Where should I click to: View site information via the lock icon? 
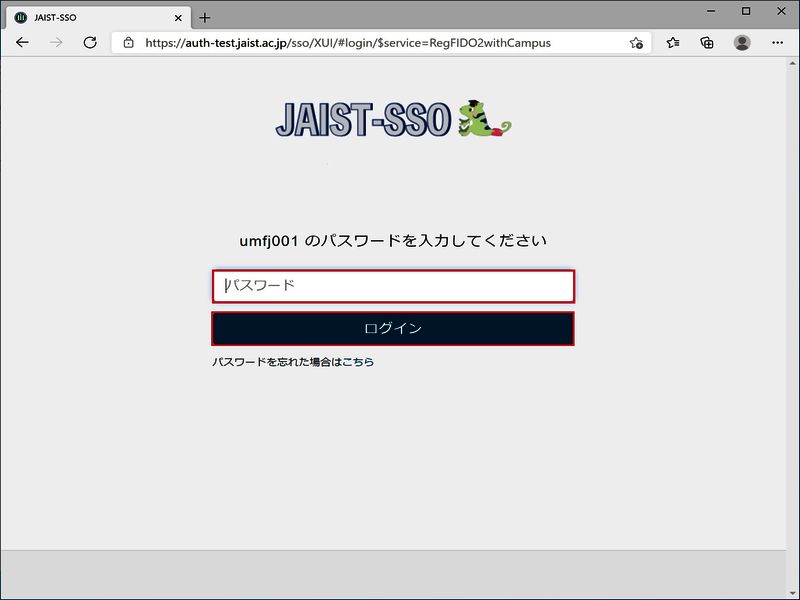128,43
